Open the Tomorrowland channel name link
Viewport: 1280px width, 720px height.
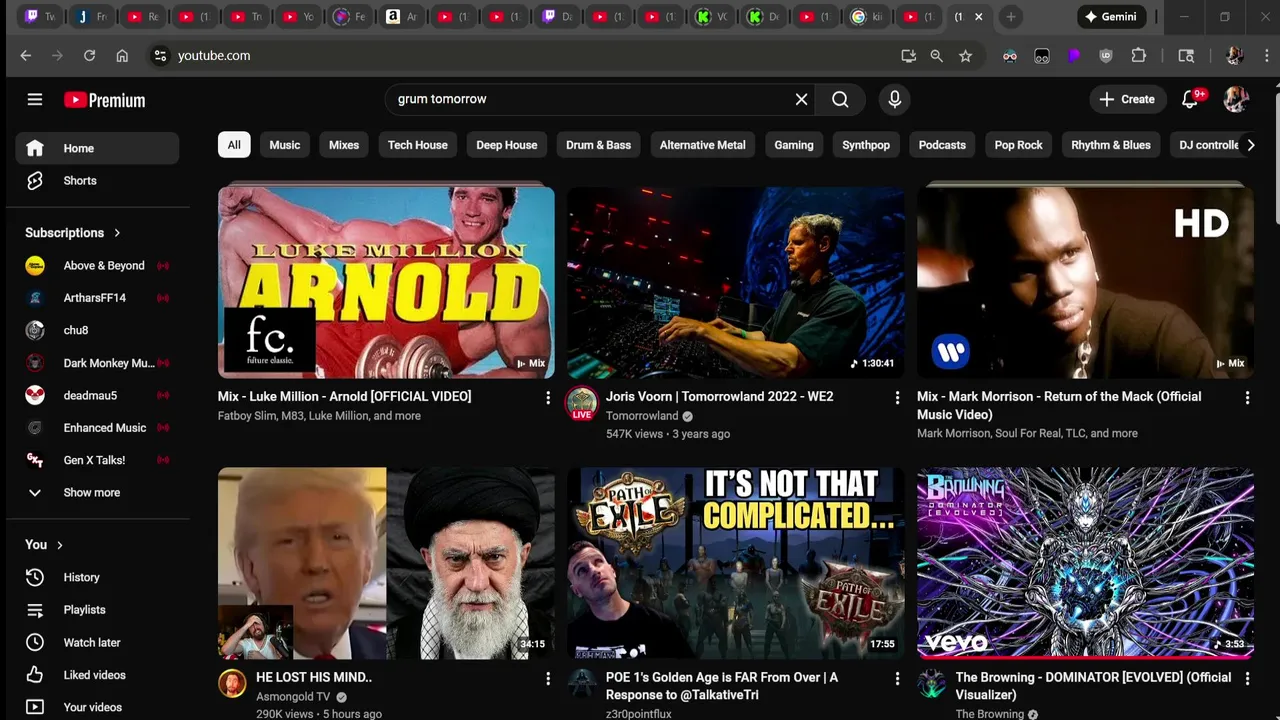(642, 416)
